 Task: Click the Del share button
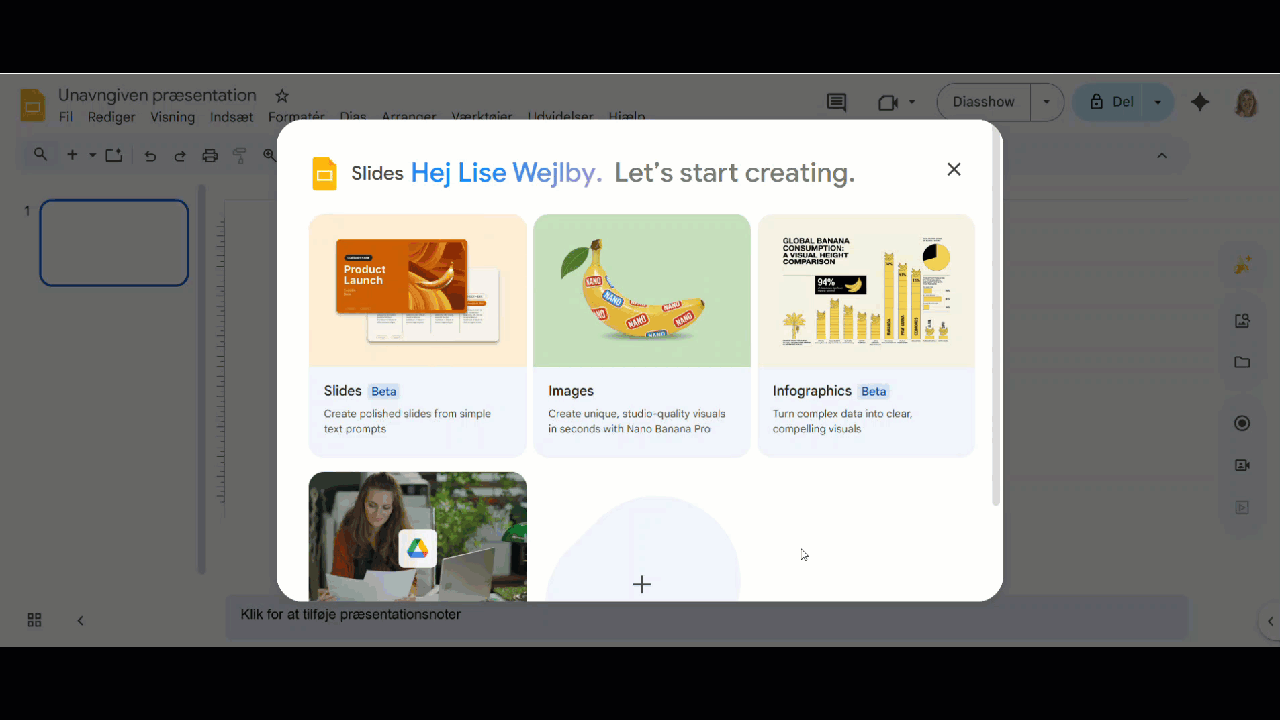(x=1110, y=102)
